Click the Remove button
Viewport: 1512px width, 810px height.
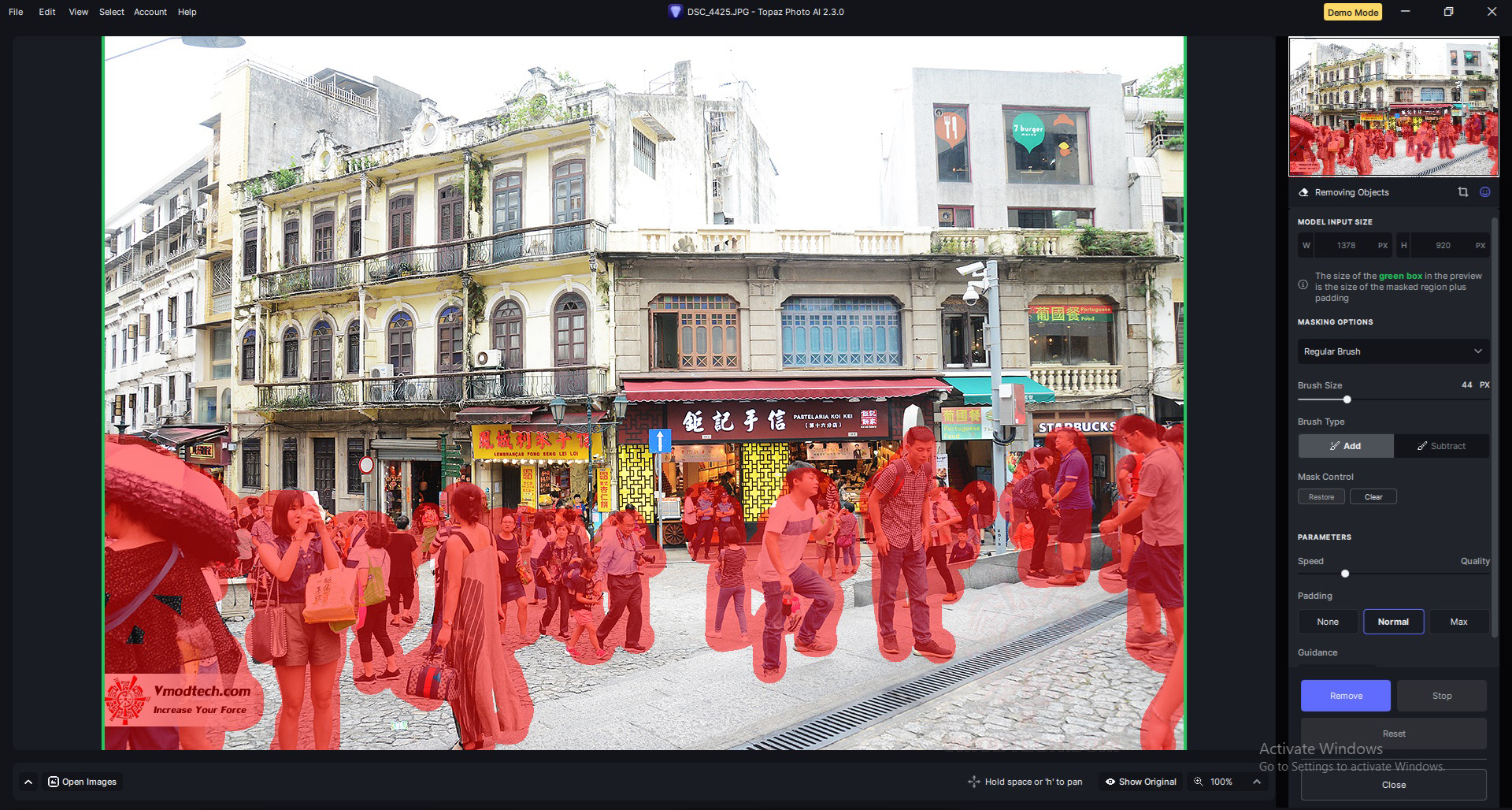[1346, 696]
